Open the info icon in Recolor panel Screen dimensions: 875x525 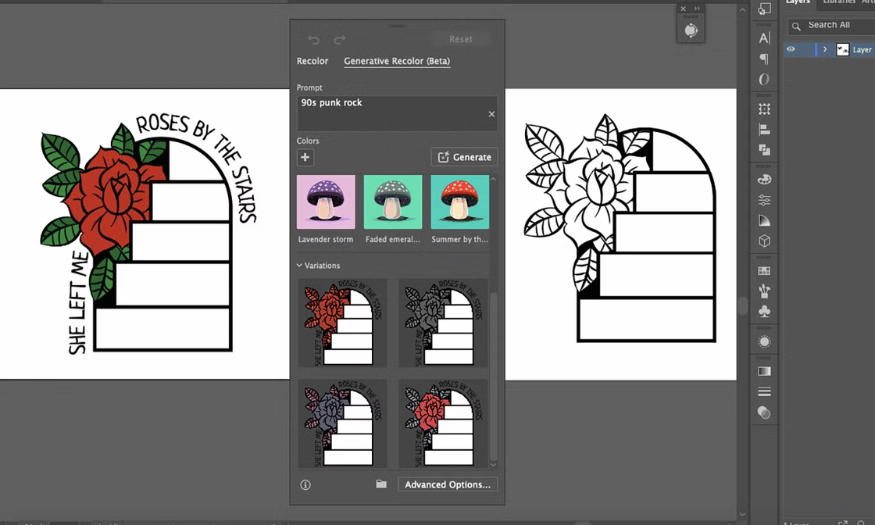[x=305, y=485]
